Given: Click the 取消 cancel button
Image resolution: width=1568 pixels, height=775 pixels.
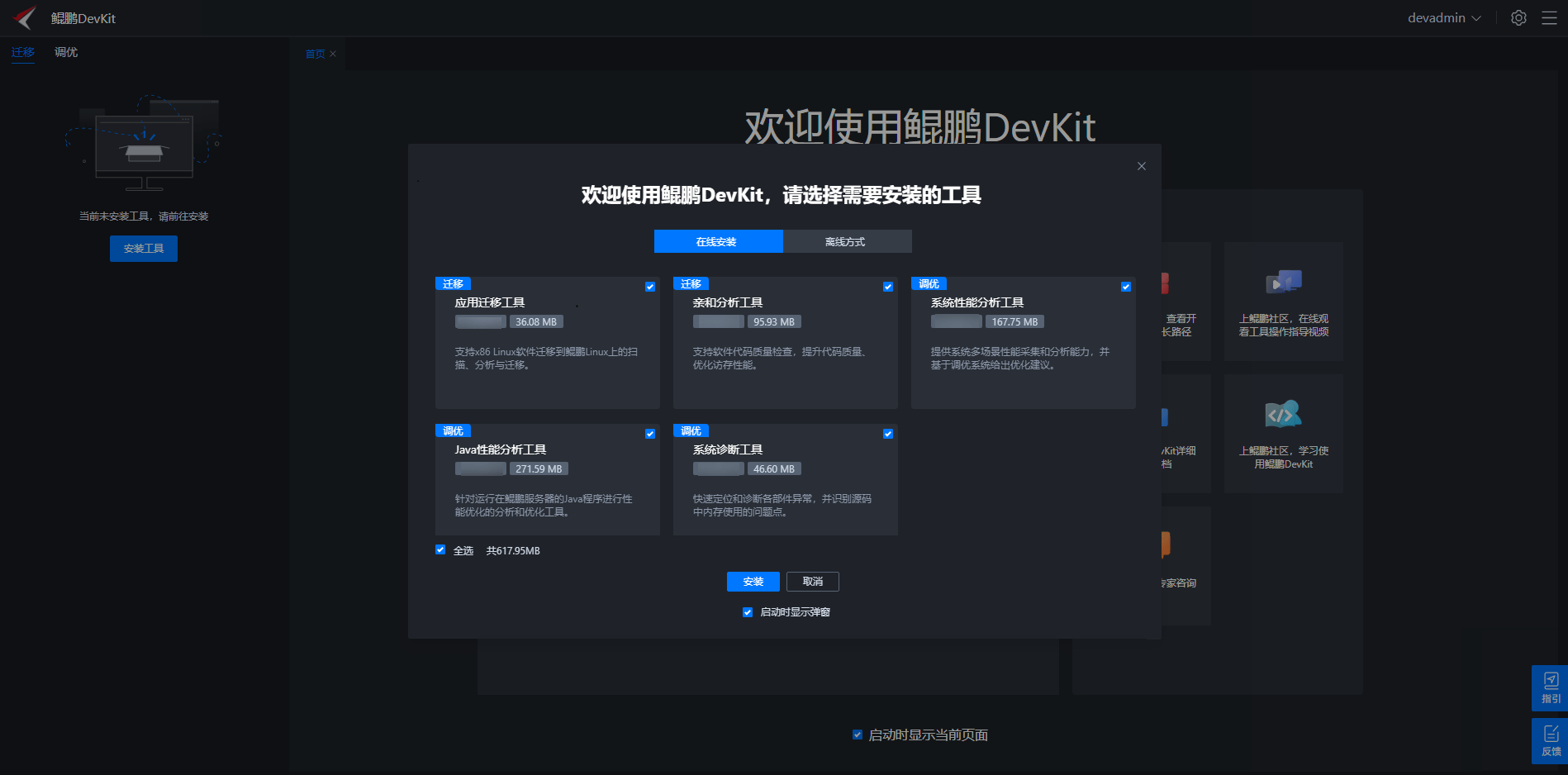Looking at the screenshot, I should pos(813,582).
